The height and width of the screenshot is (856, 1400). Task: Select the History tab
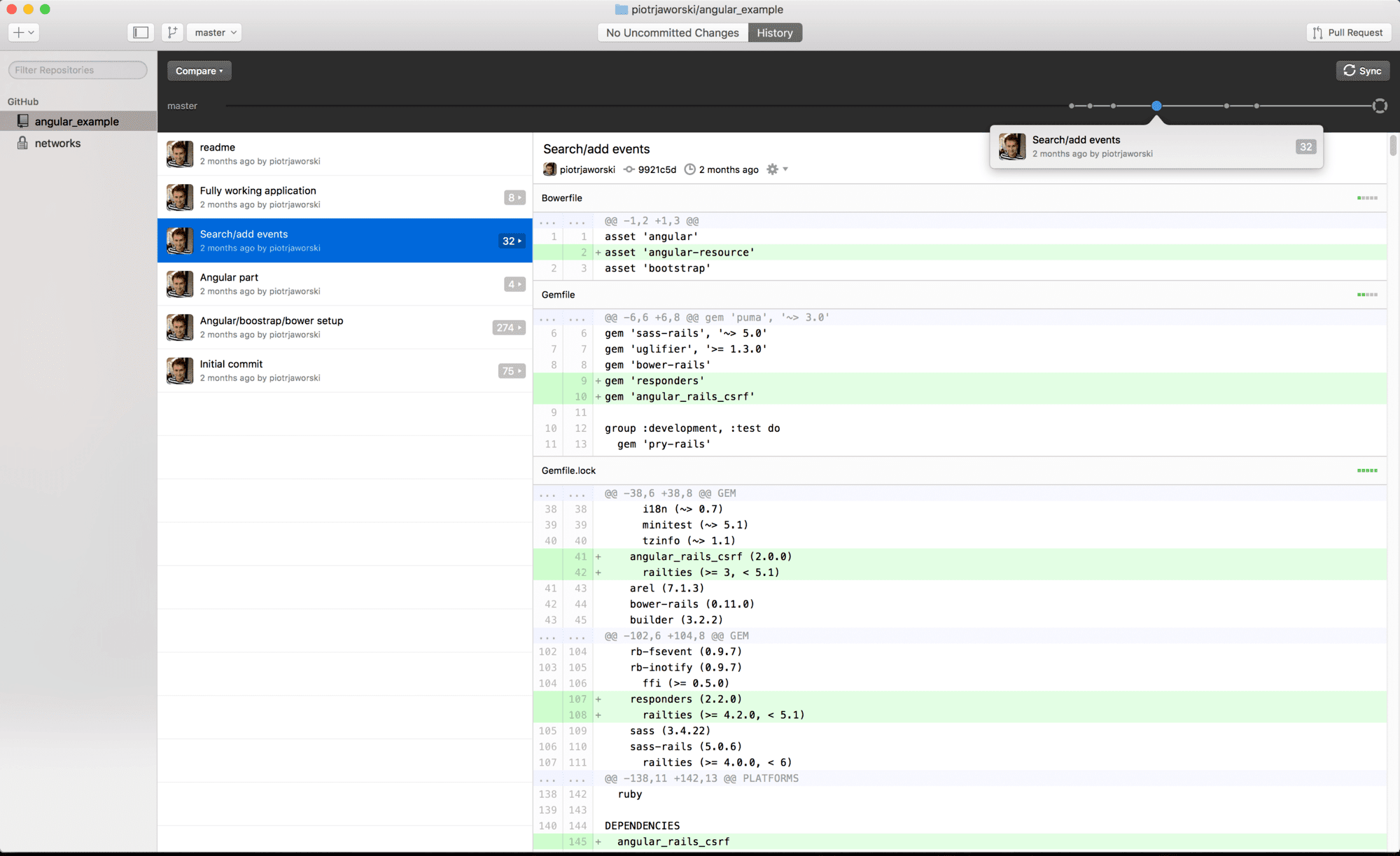point(775,32)
